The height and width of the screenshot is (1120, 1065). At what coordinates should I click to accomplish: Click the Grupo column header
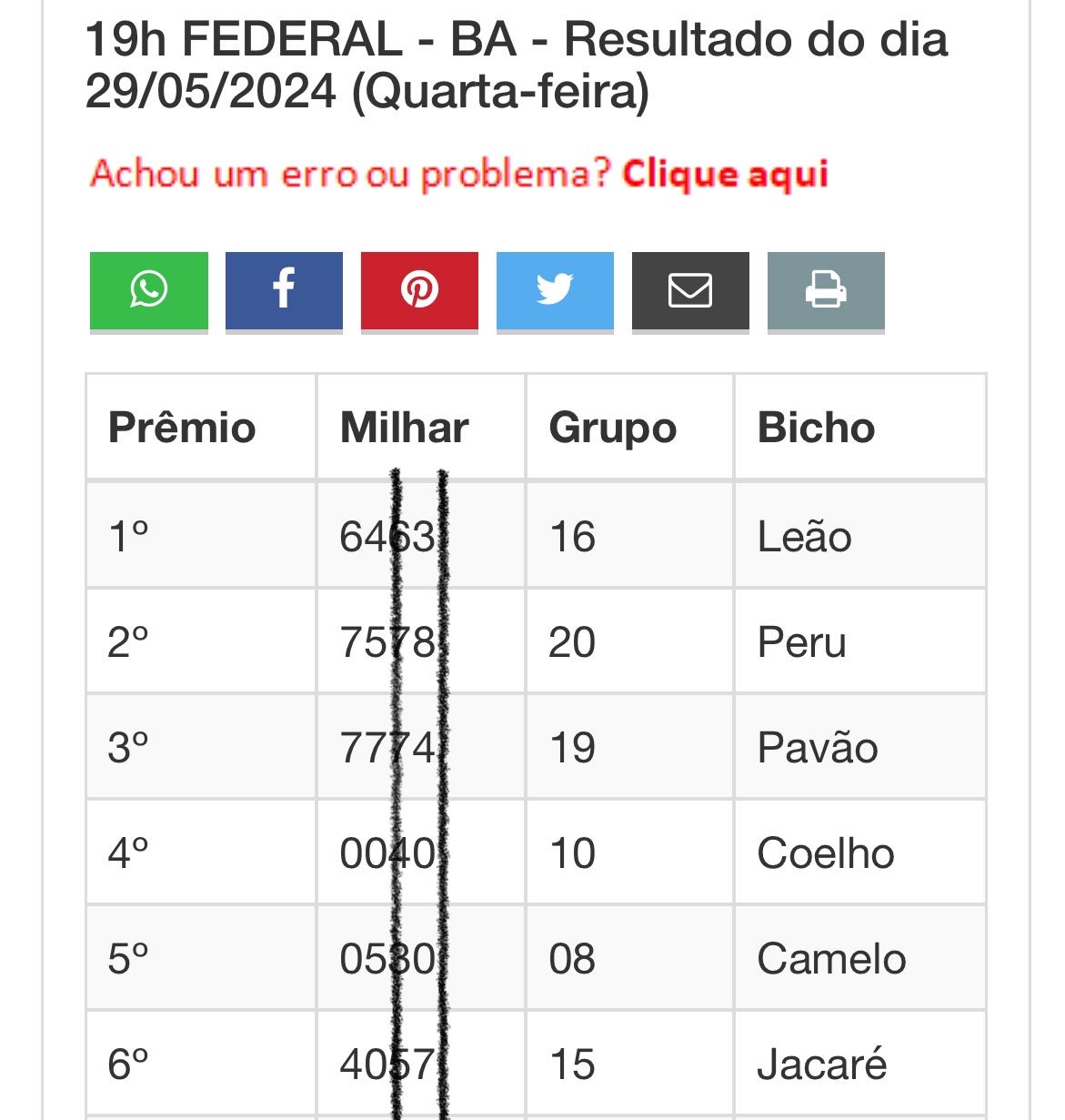613,428
